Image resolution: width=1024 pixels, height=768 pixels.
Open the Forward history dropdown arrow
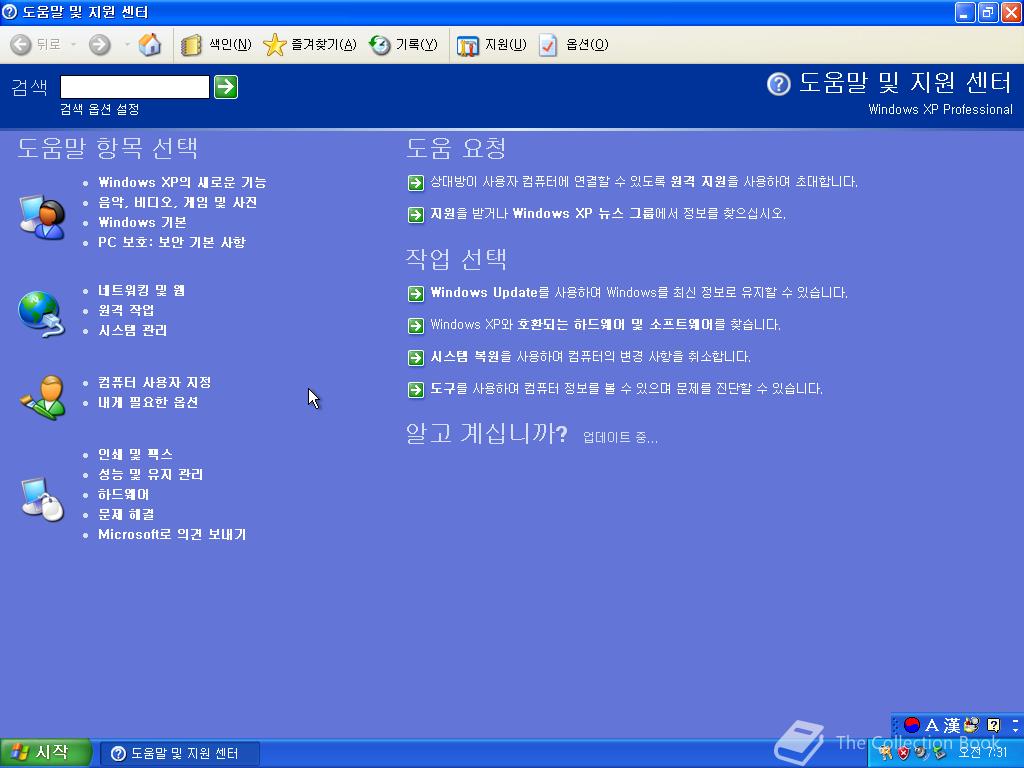coord(127,44)
